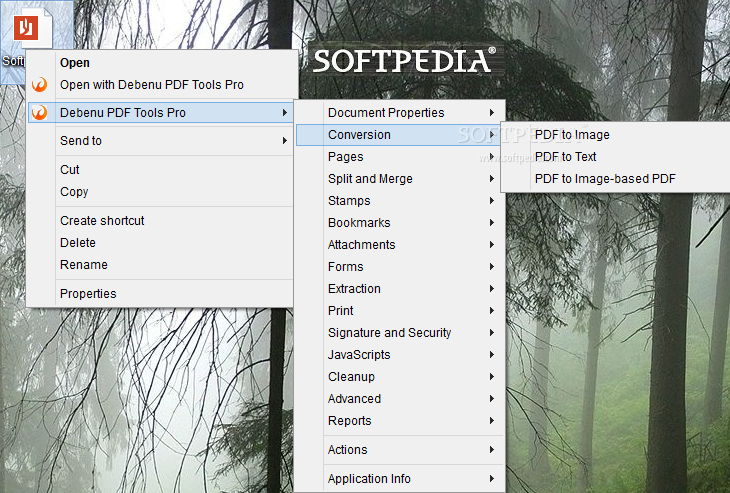Click the arrow next to Print

492,311
